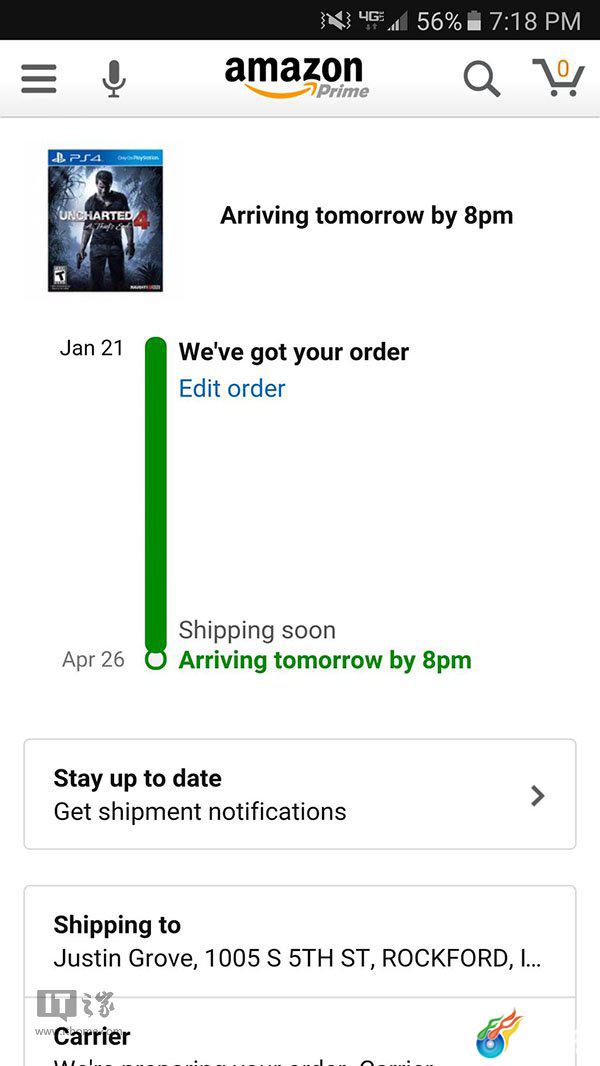Tap the We've got your order heading
This screenshot has height=1066, width=600.
point(294,352)
